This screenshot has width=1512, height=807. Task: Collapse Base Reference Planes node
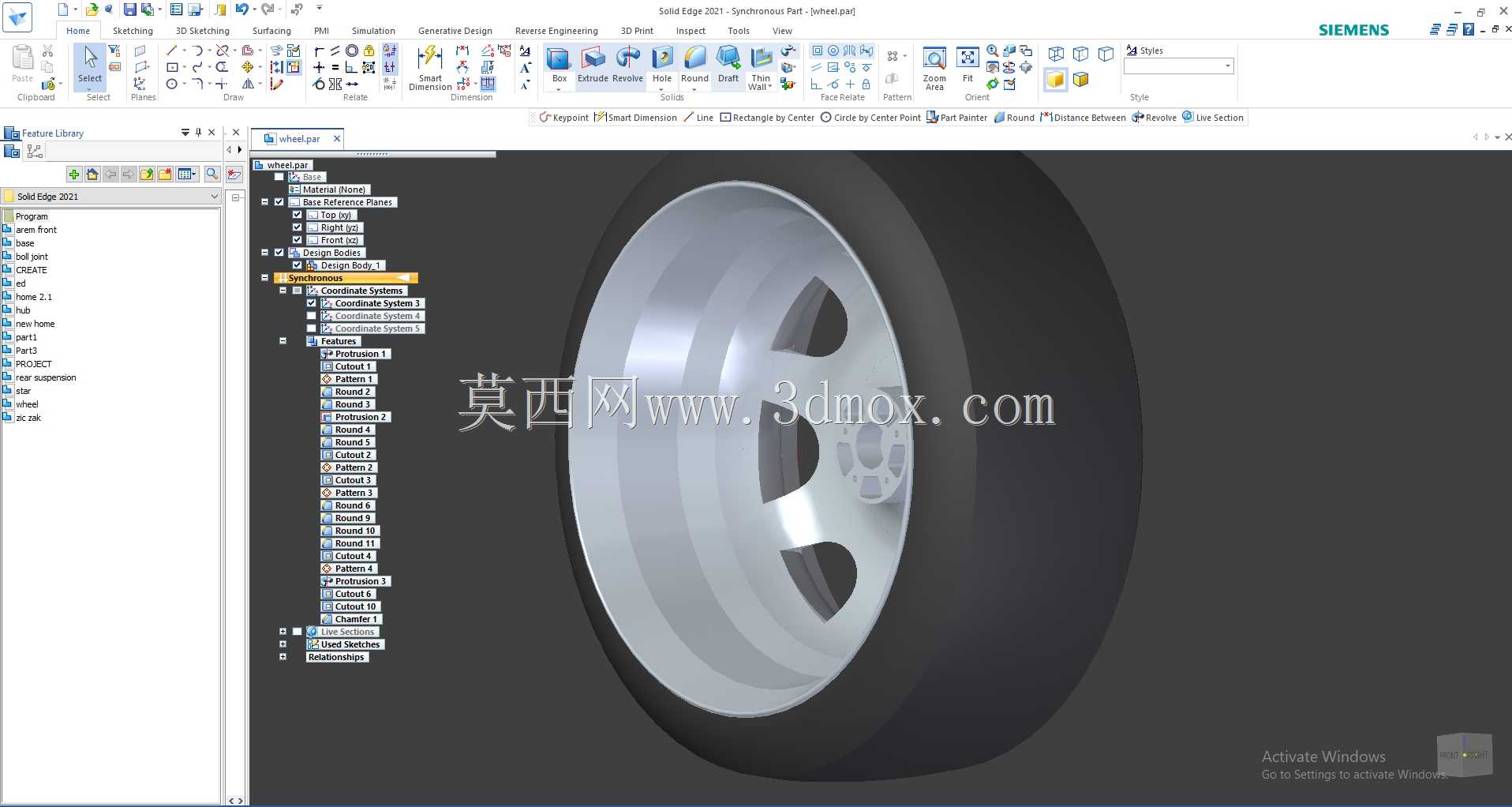[x=264, y=202]
